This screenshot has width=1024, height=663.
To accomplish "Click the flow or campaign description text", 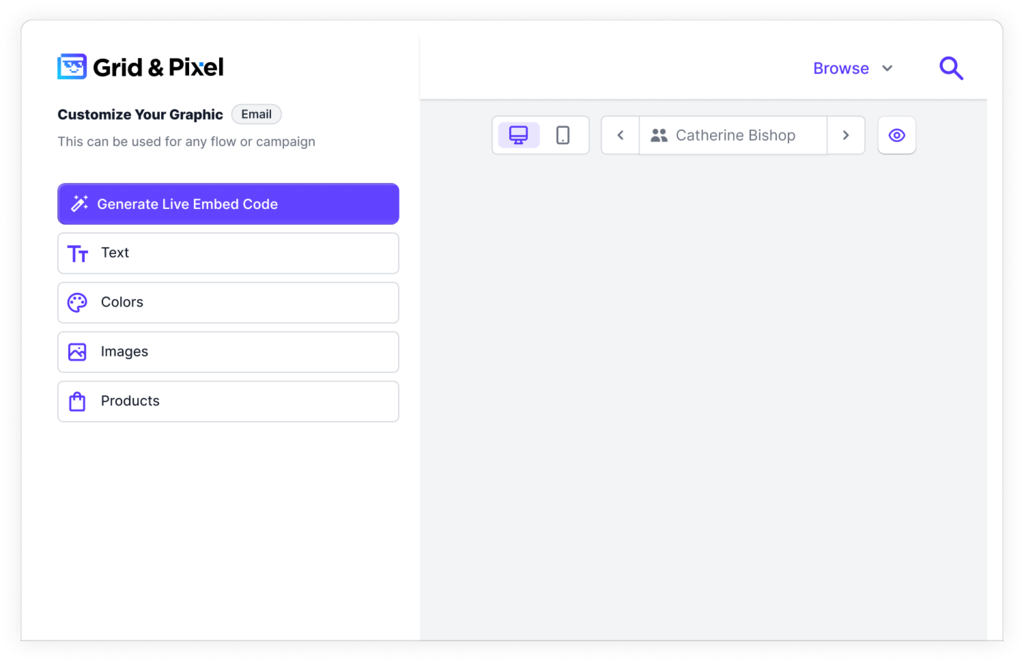I will [x=186, y=142].
